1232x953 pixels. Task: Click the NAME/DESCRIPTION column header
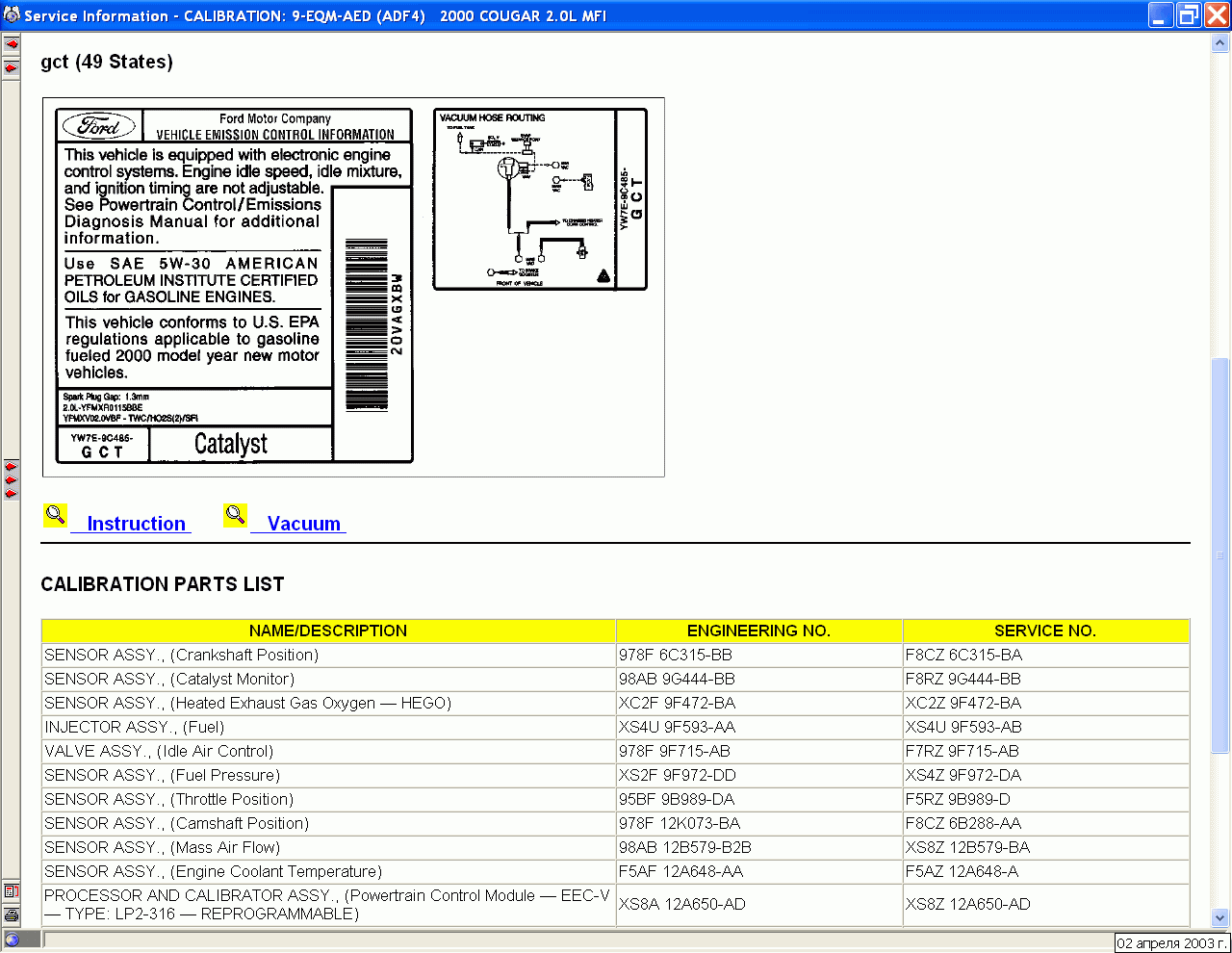[x=328, y=631]
